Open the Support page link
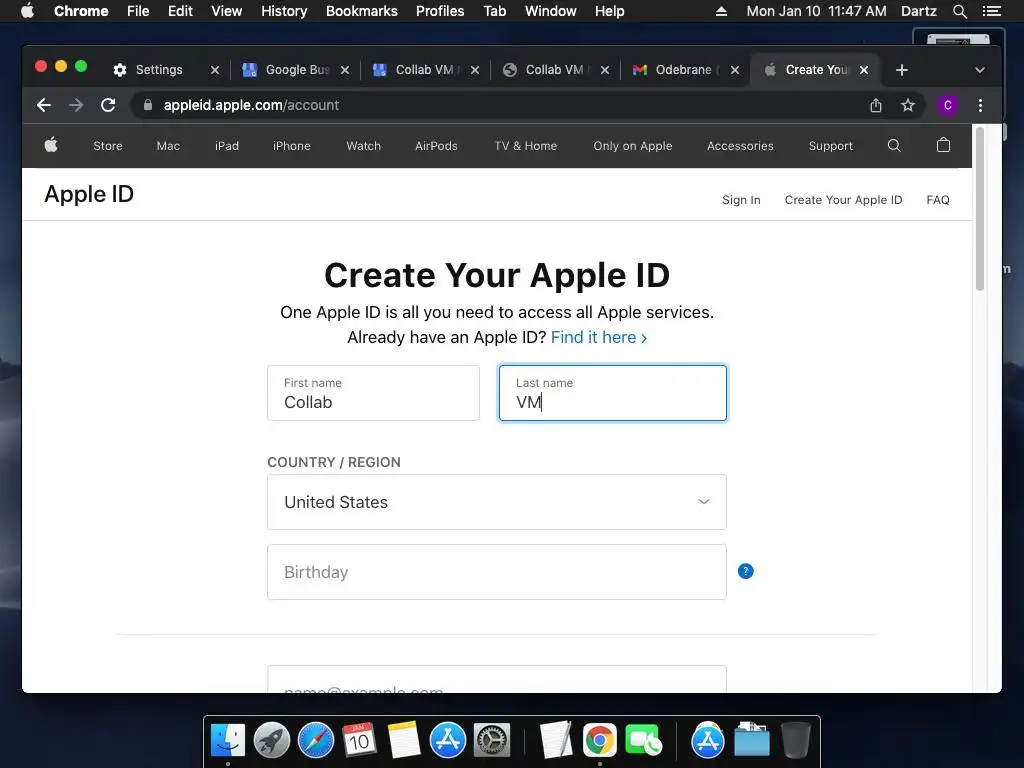This screenshot has height=768, width=1024. pos(831,146)
